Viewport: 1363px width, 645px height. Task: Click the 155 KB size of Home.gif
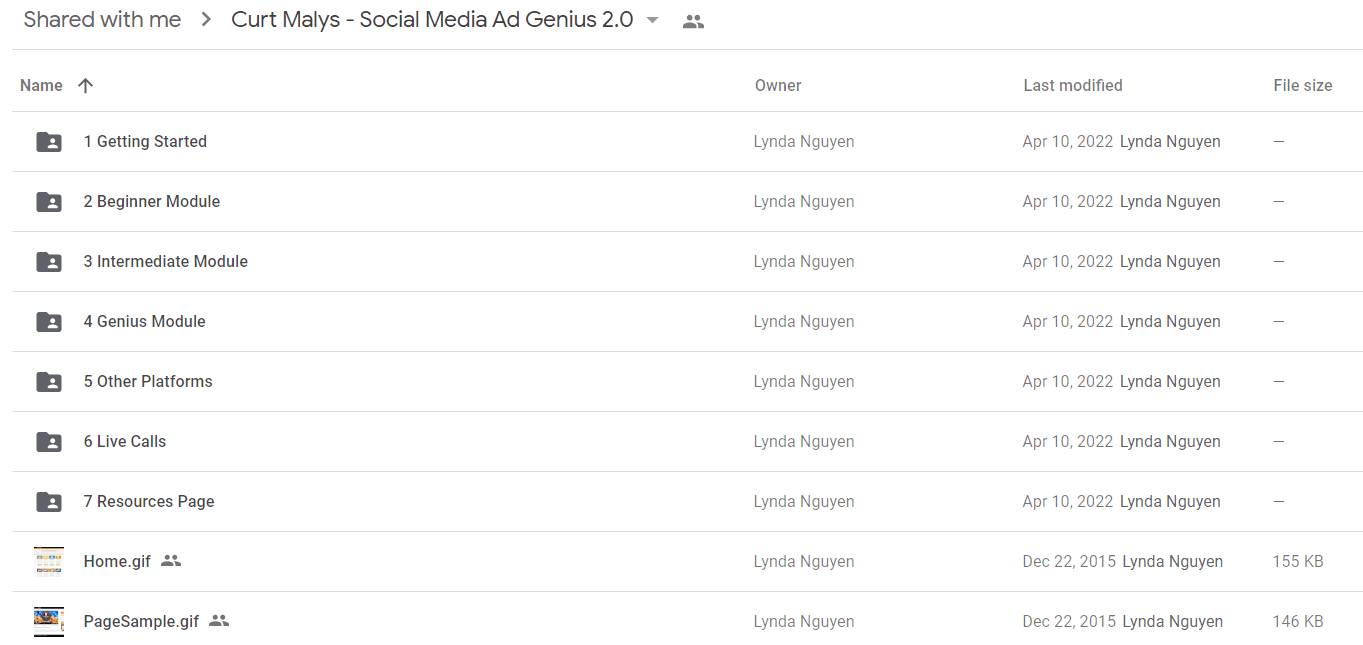(x=1298, y=562)
